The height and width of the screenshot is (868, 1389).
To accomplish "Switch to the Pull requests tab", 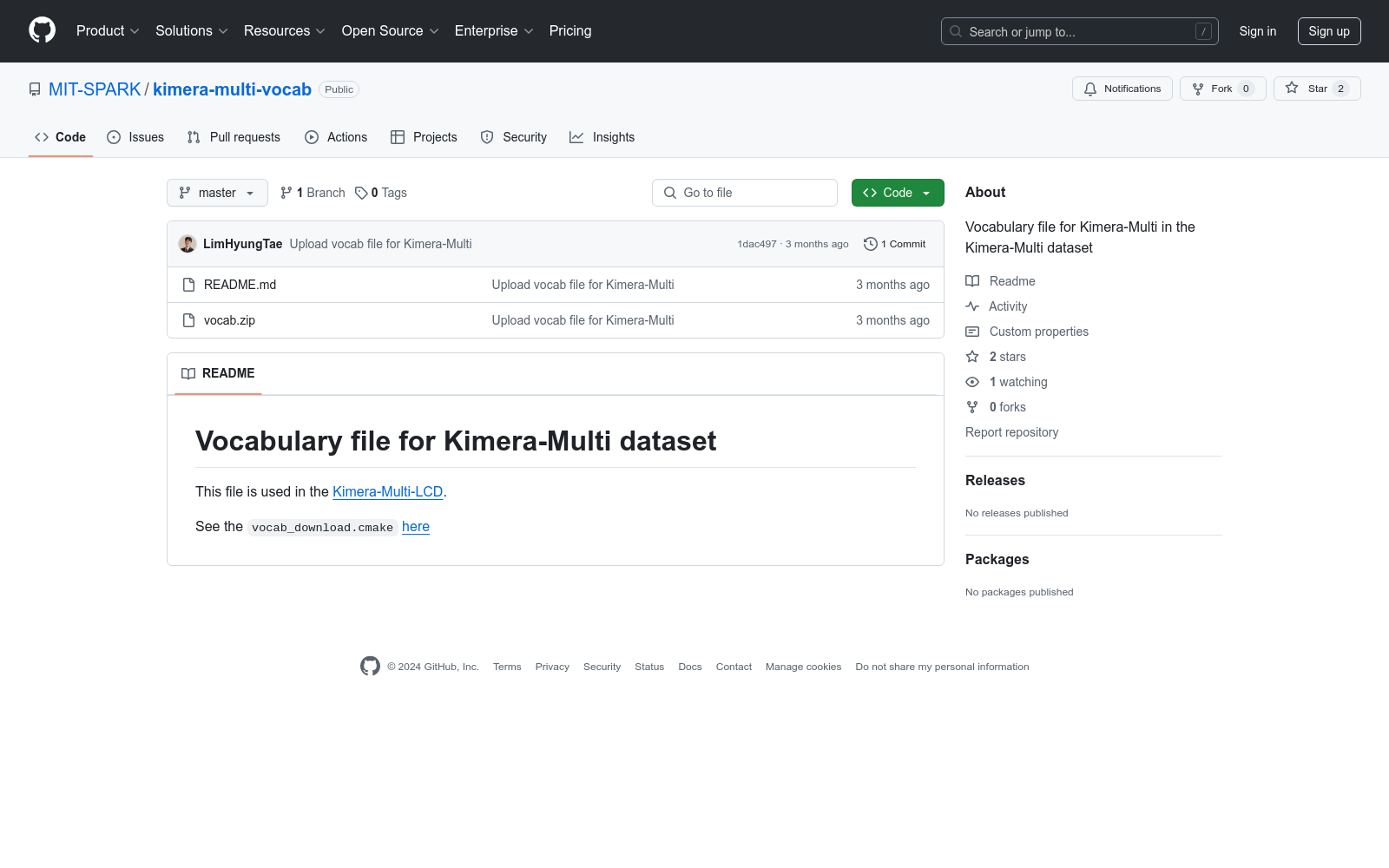I will [x=234, y=137].
